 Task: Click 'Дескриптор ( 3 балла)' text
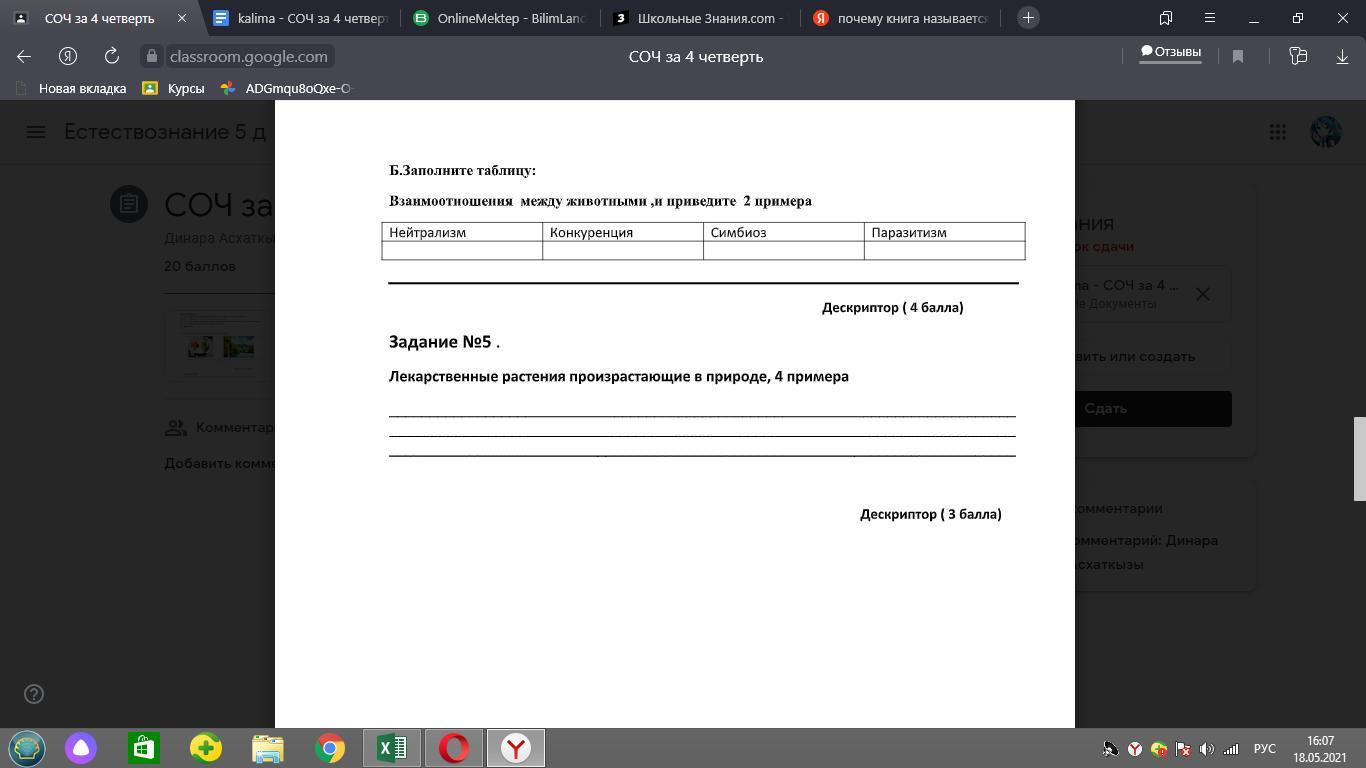click(930, 514)
